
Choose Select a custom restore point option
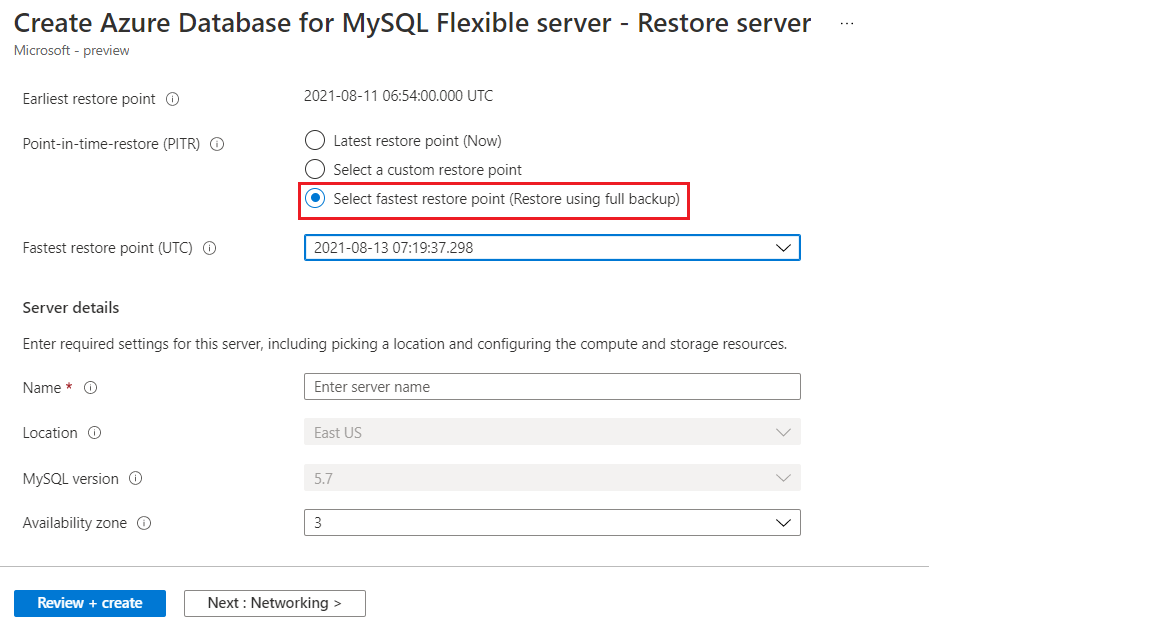[x=315, y=170]
